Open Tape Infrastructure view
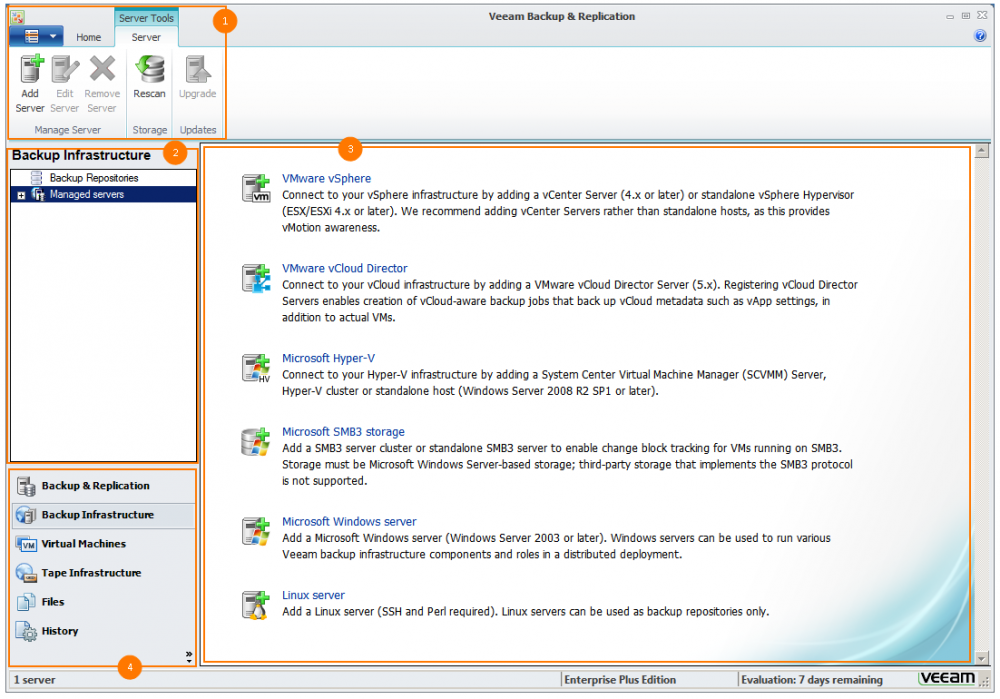The width and height of the screenshot is (1000, 699). (103, 573)
